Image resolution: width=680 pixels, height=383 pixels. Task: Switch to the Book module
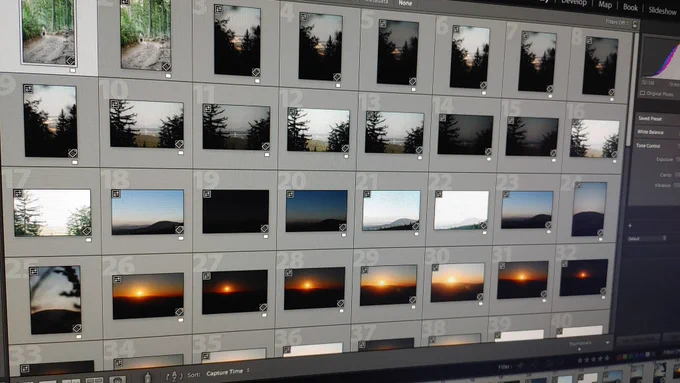click(630, 7)
